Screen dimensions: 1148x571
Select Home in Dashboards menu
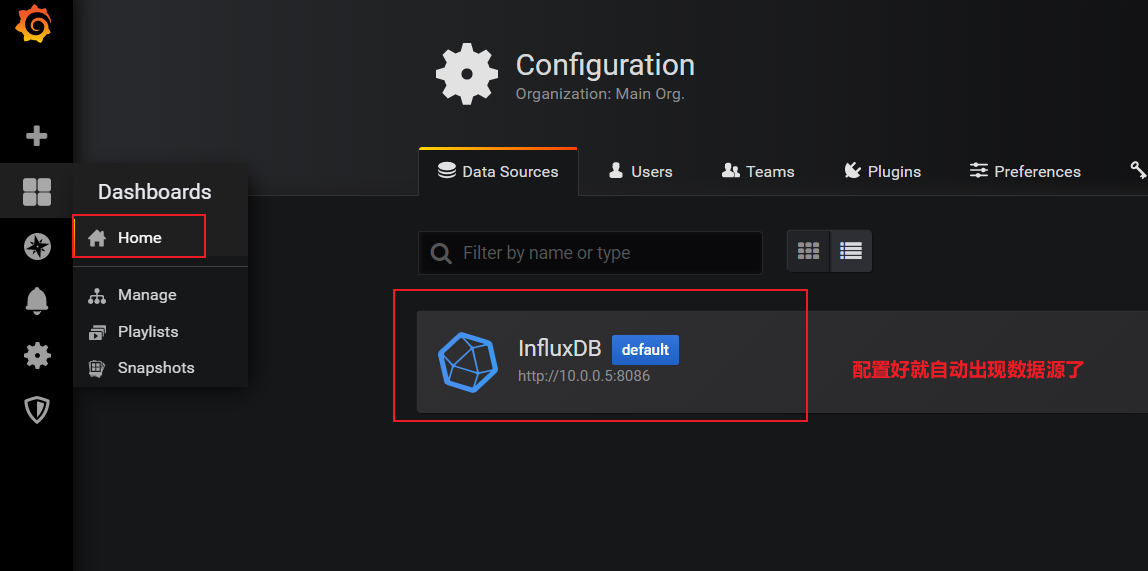coord(139,238)
